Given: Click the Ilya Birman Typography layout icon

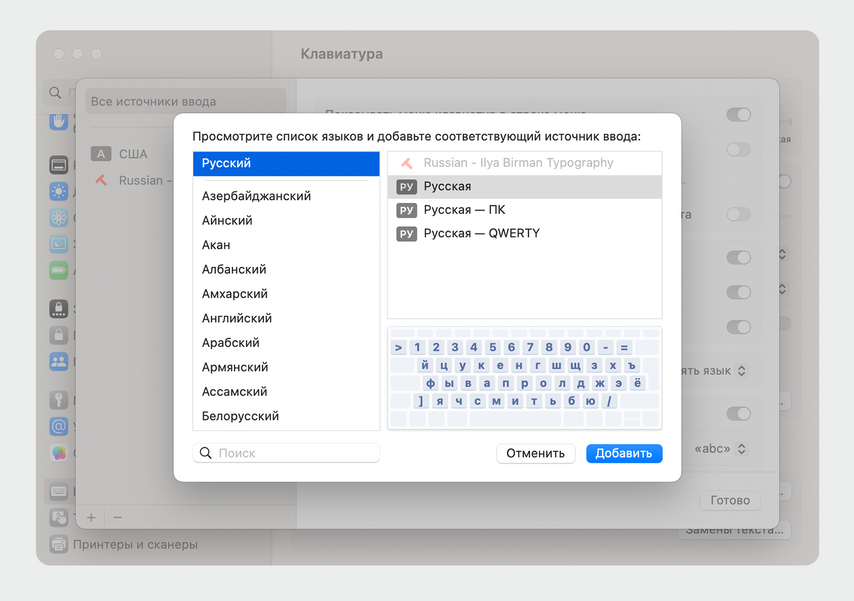Looking at the screenshot, I should point(406,163).
